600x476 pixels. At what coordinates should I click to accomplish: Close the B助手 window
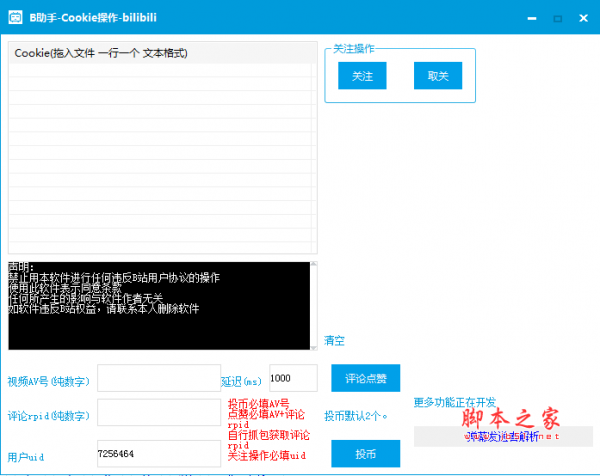point(583,18)
